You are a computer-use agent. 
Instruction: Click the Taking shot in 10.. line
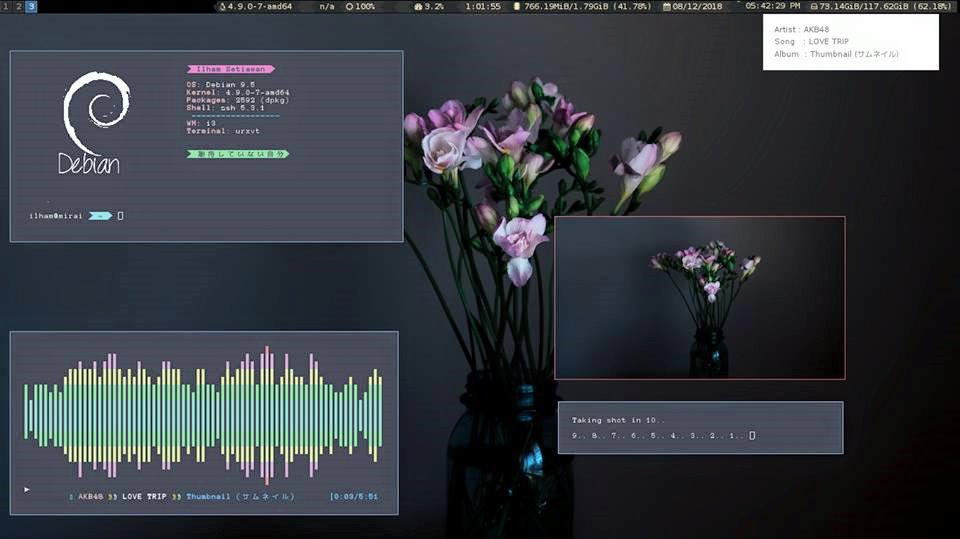618,420
